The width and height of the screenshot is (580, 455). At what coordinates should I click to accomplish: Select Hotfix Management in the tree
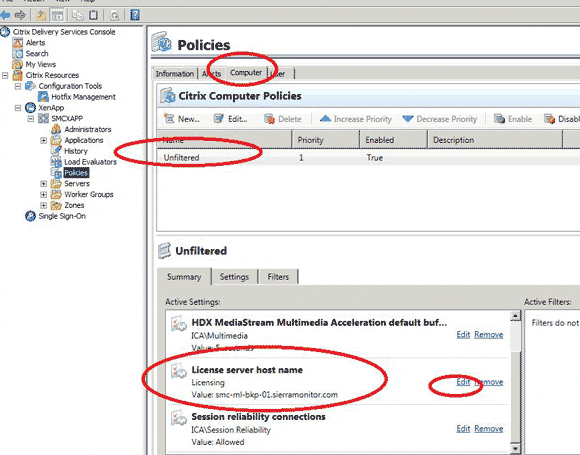point(83,97)
